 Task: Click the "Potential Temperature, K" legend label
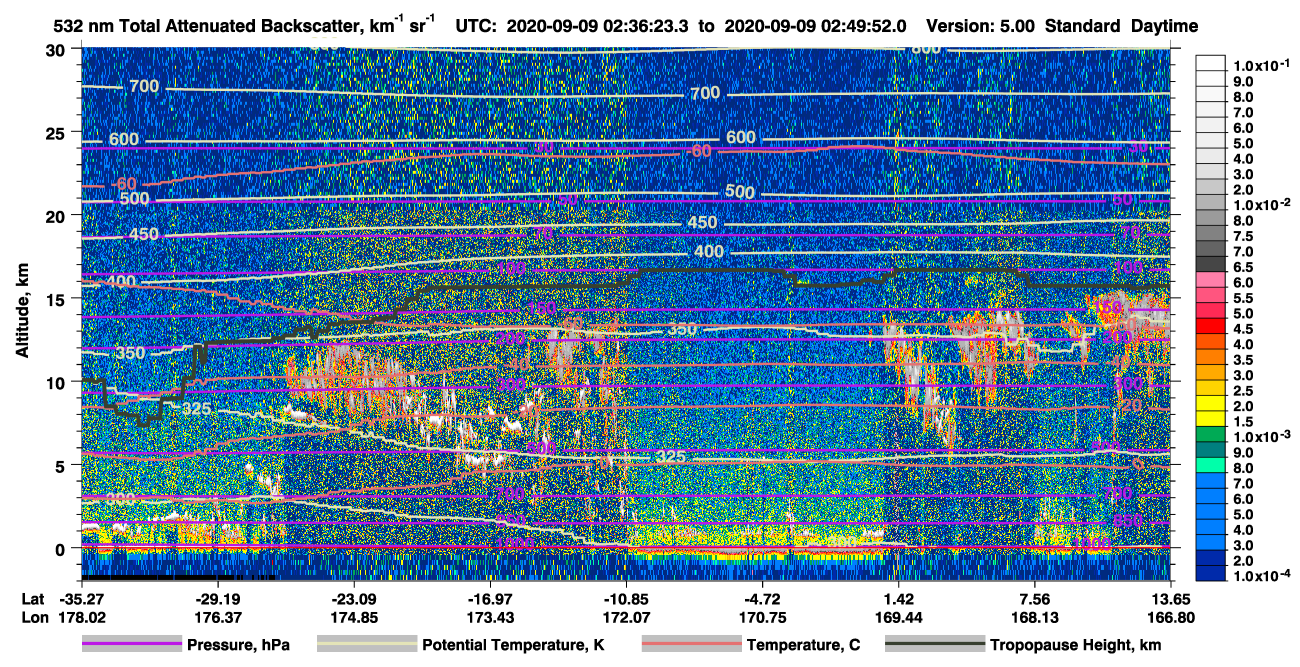pyautogui.click(x=513, y=645)
